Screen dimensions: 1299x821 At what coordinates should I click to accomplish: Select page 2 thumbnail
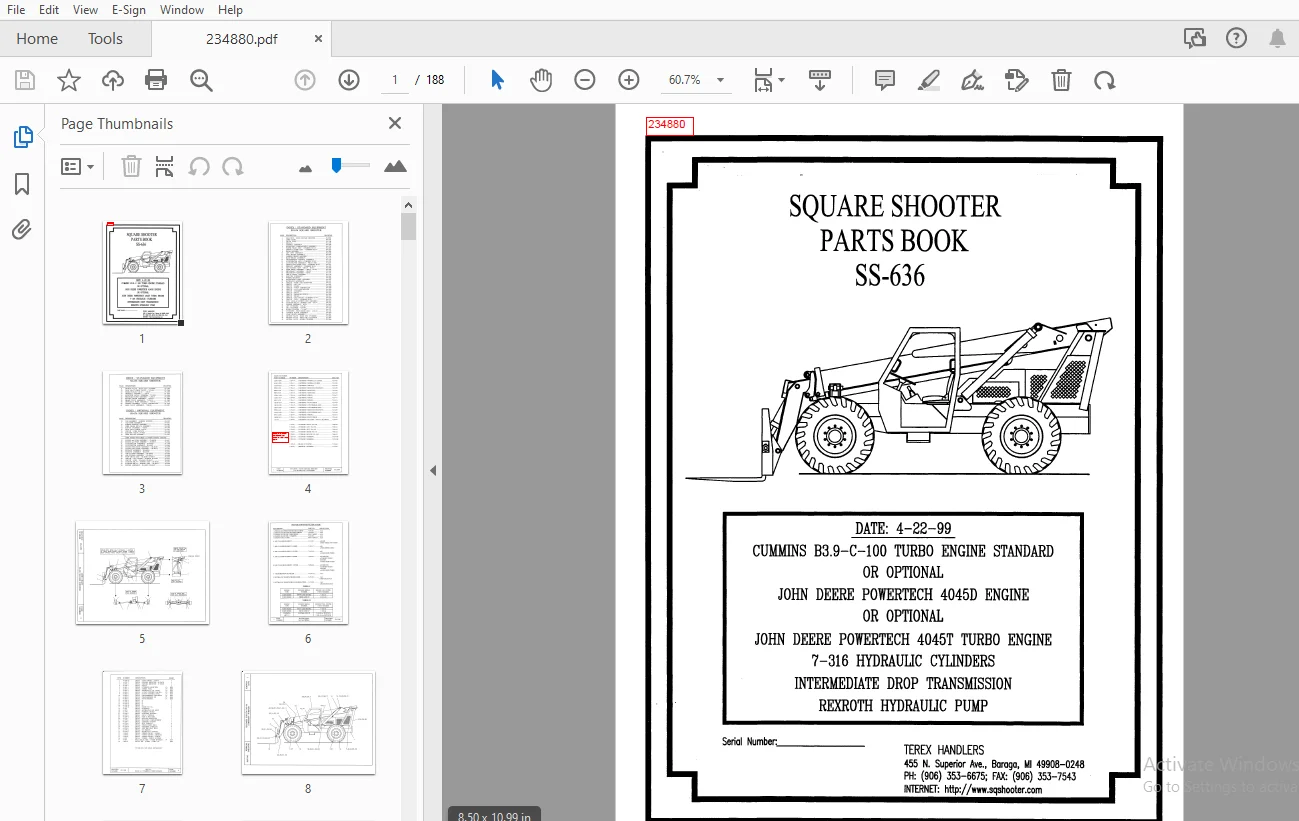(308, 272)
